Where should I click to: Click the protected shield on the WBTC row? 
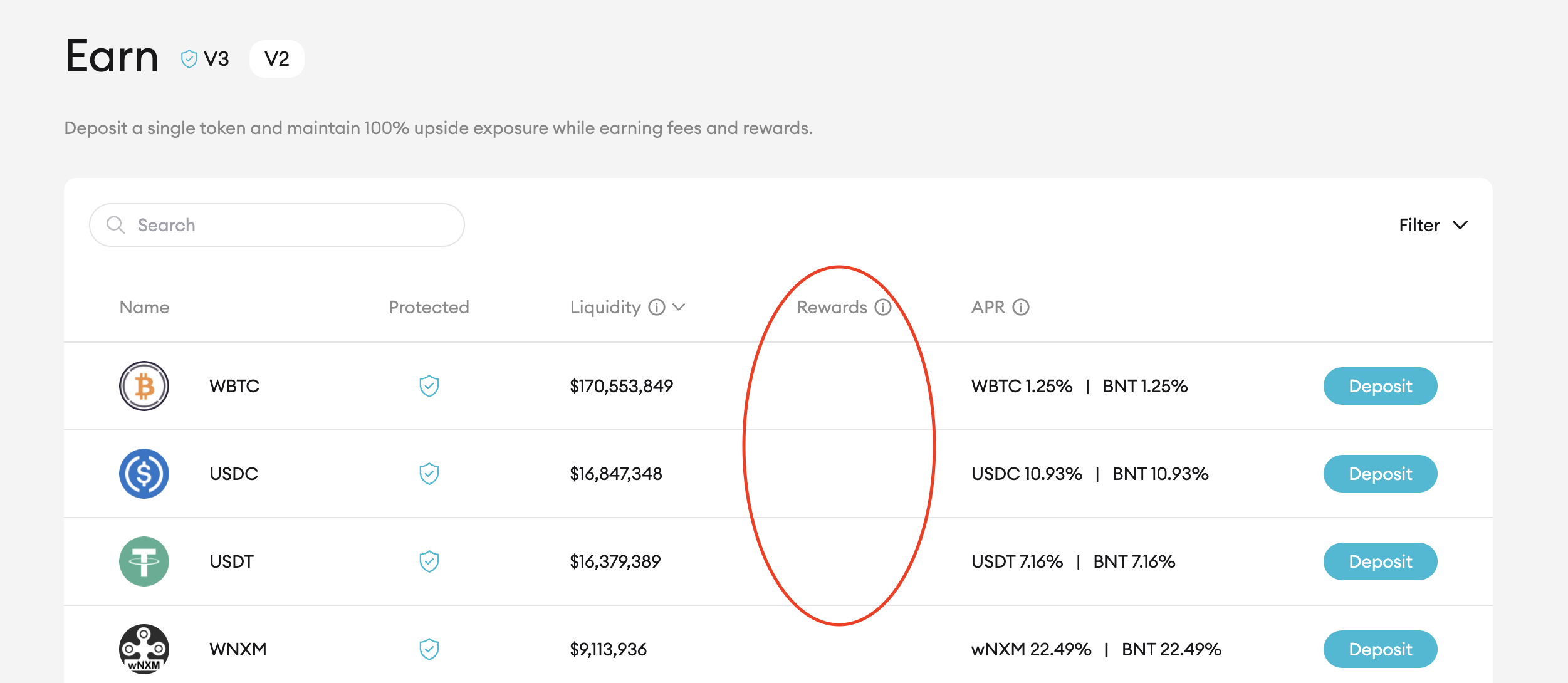coord(429,386)
